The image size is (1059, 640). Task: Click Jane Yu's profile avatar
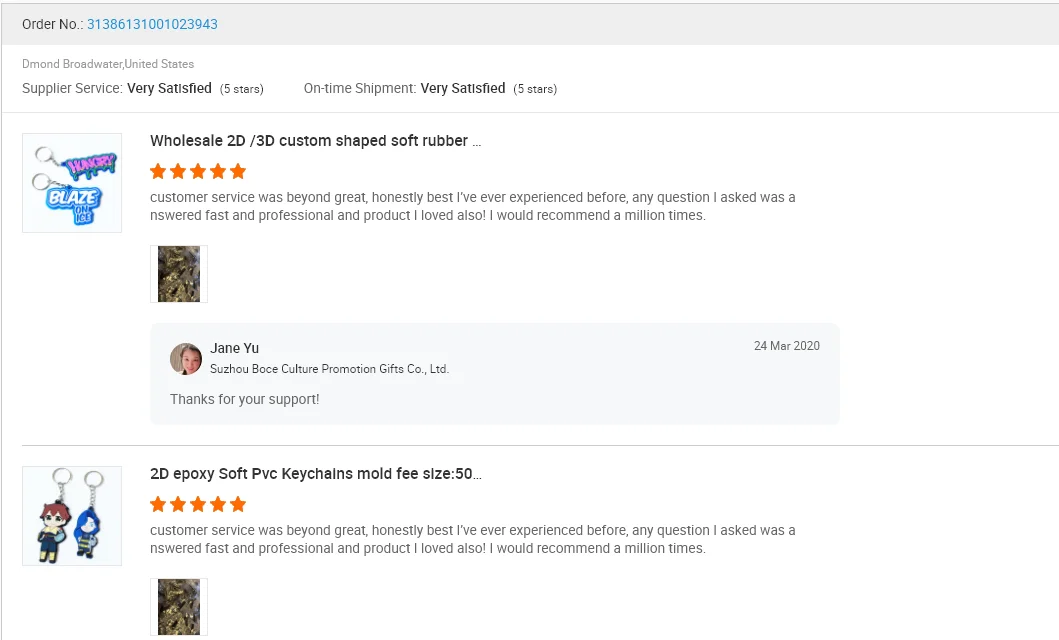click(x=186, y=359)
